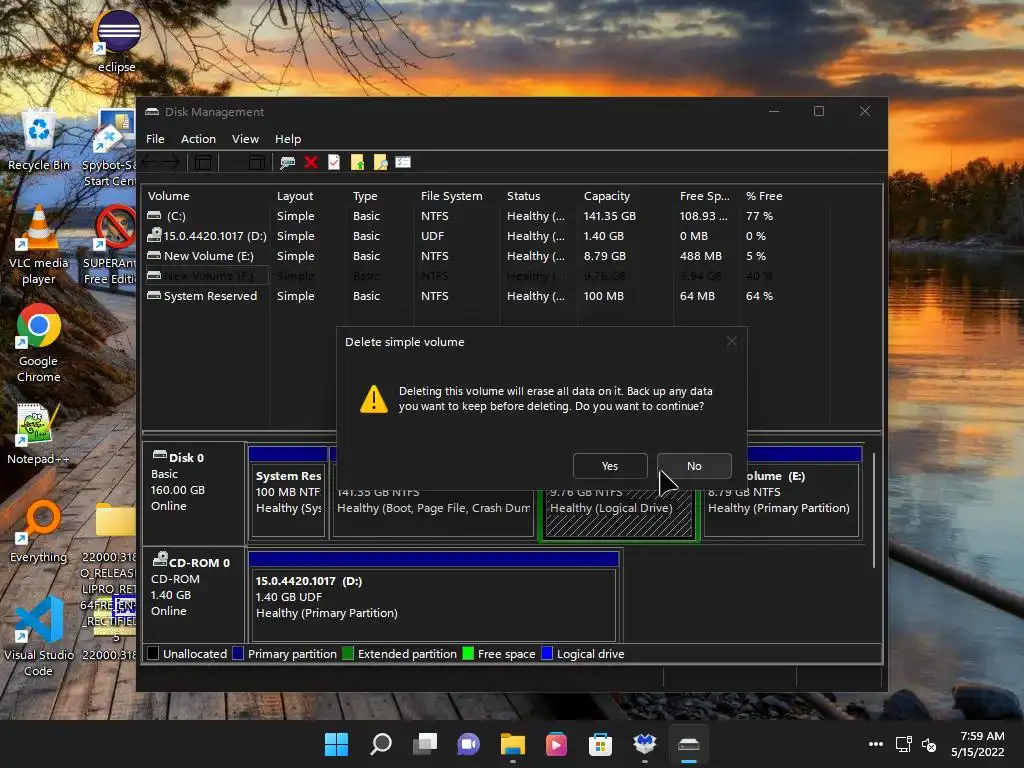1024x768 pixels.
Task: Open the Everything search desktop icon
Action: (39, 532)
